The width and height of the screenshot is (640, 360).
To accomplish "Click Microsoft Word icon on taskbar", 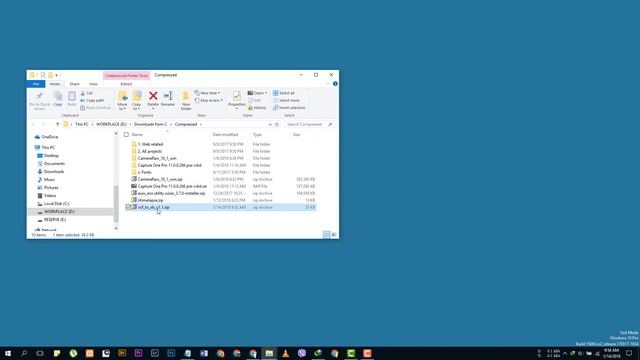I will pyautogui.click(x=204, y=353).
